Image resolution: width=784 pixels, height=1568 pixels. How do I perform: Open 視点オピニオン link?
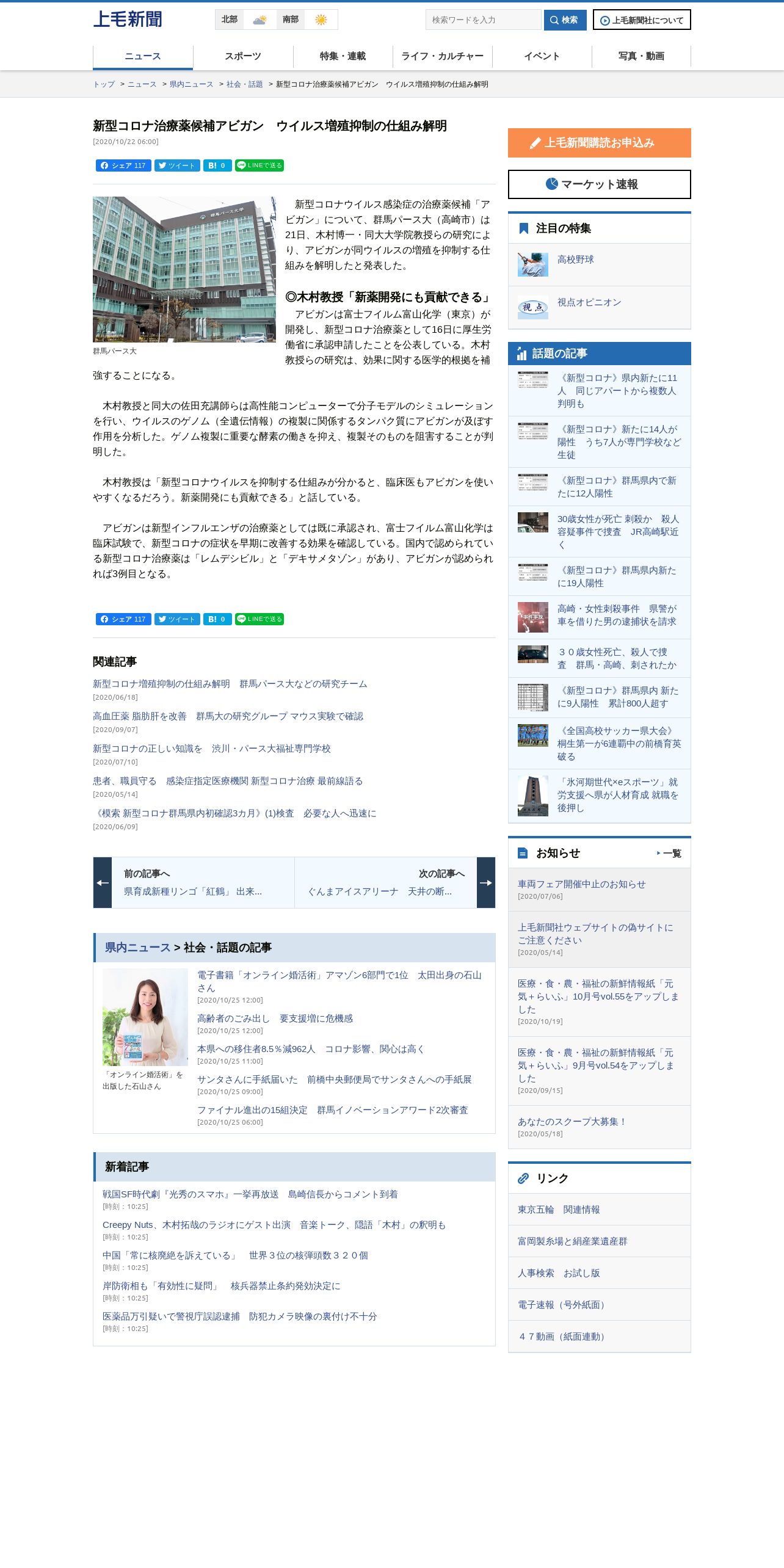pos(589,302)
